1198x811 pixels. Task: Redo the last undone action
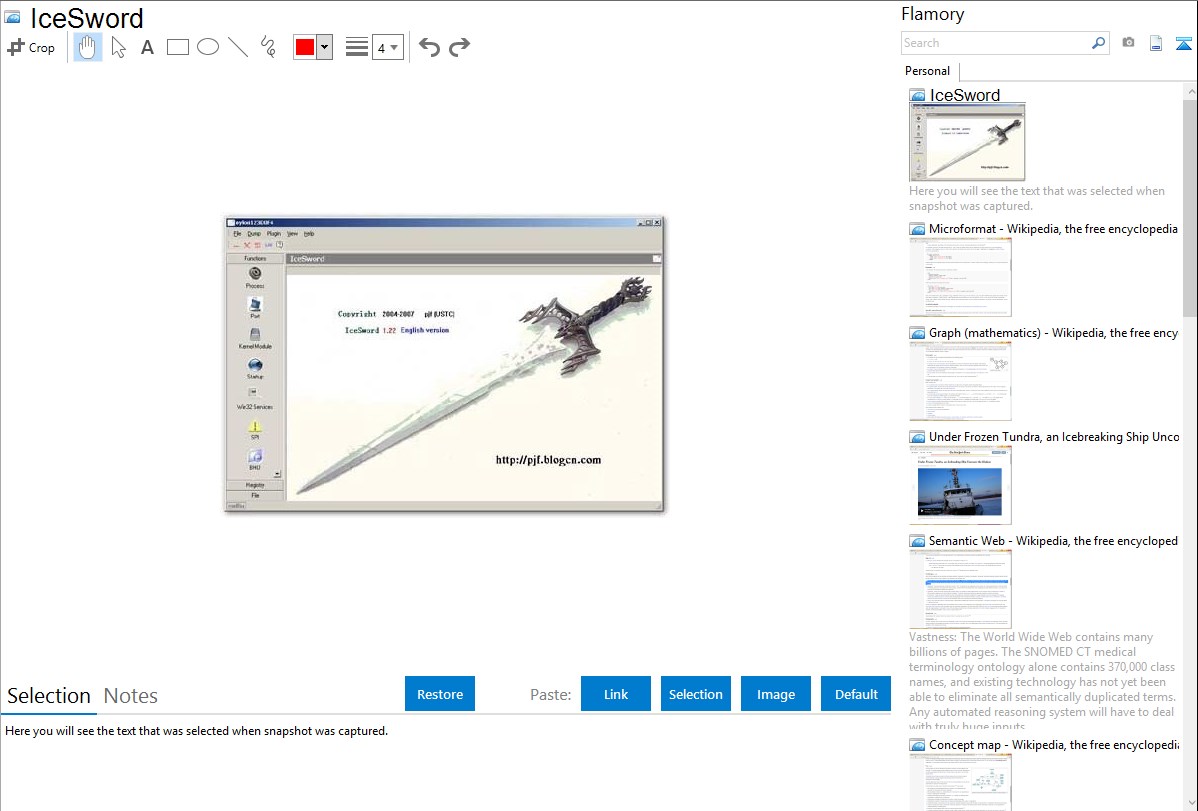click(459, 47)
